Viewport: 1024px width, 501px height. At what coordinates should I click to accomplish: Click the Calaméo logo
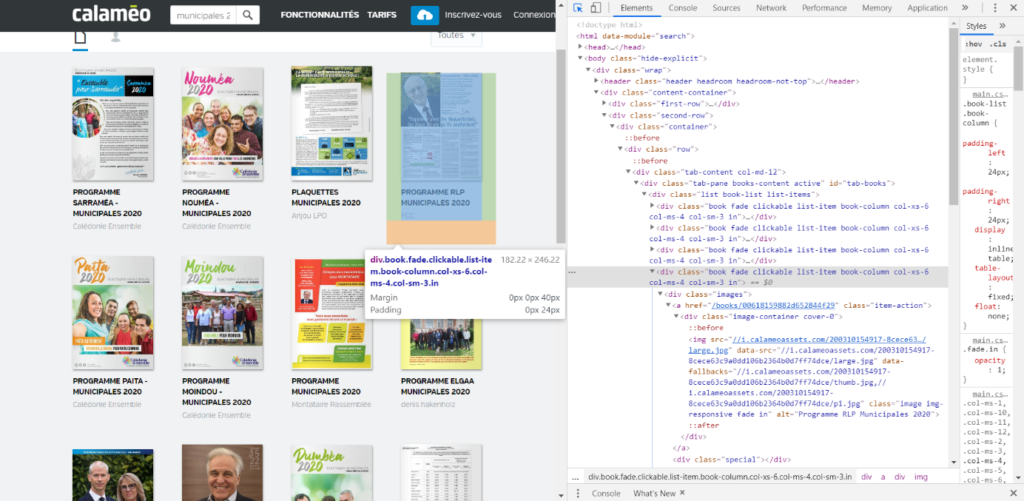tap(112, 14)
